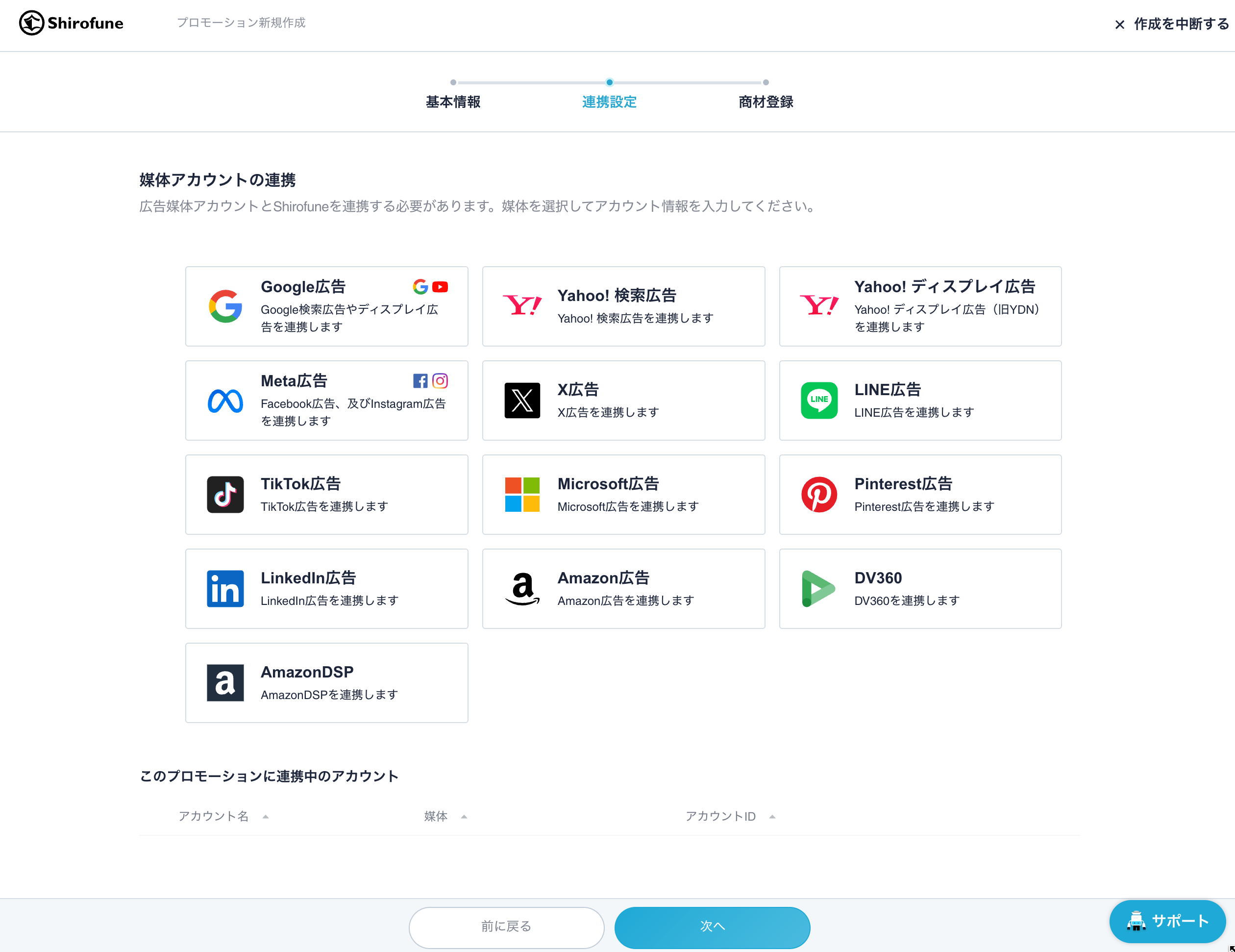
Task: Click the 媒体アカウントの連携 heading
Action: pyautogui.click(x=217, y=180)
